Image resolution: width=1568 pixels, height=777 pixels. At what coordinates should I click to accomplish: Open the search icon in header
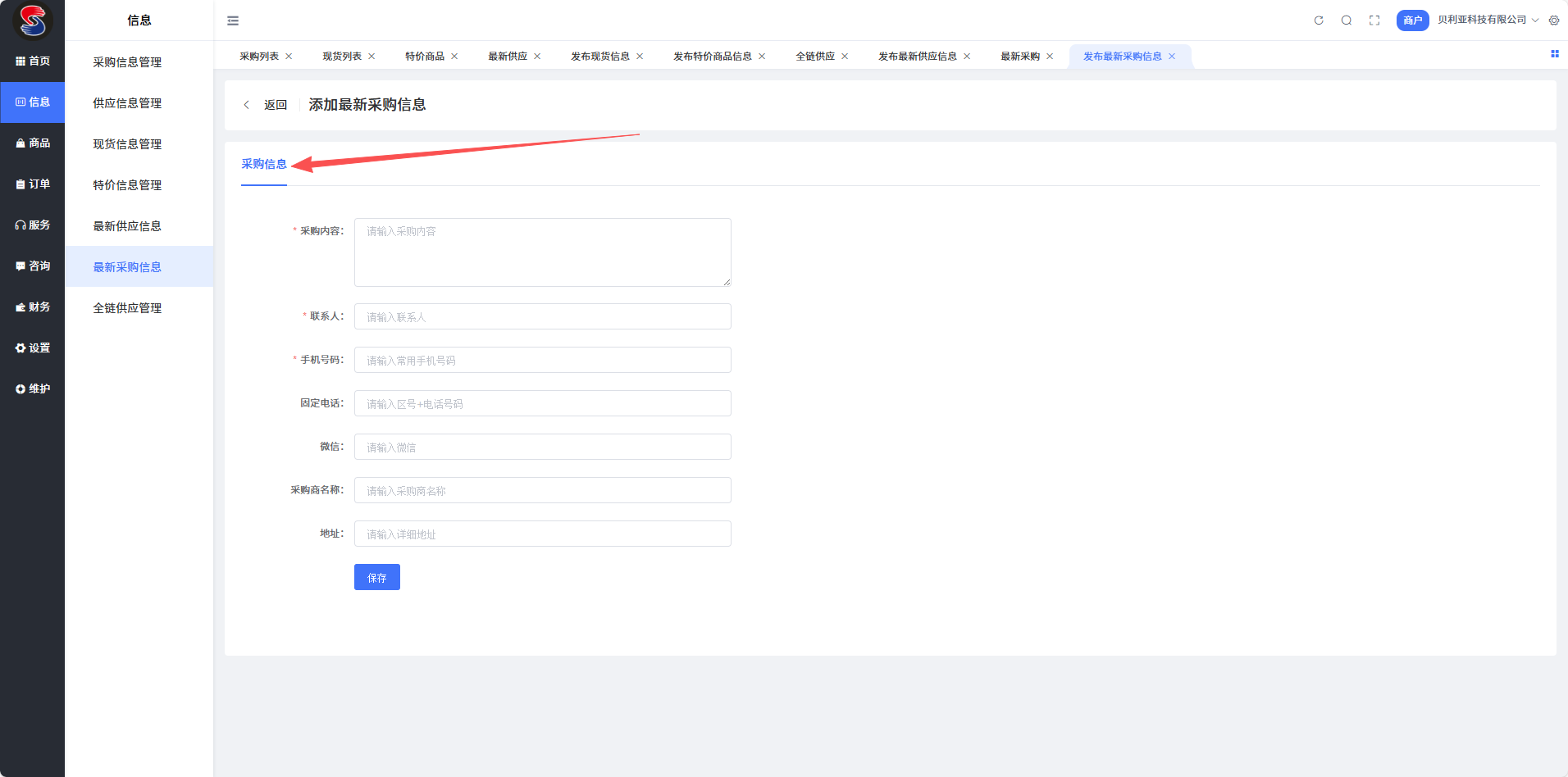click(x=1347, y=20)
